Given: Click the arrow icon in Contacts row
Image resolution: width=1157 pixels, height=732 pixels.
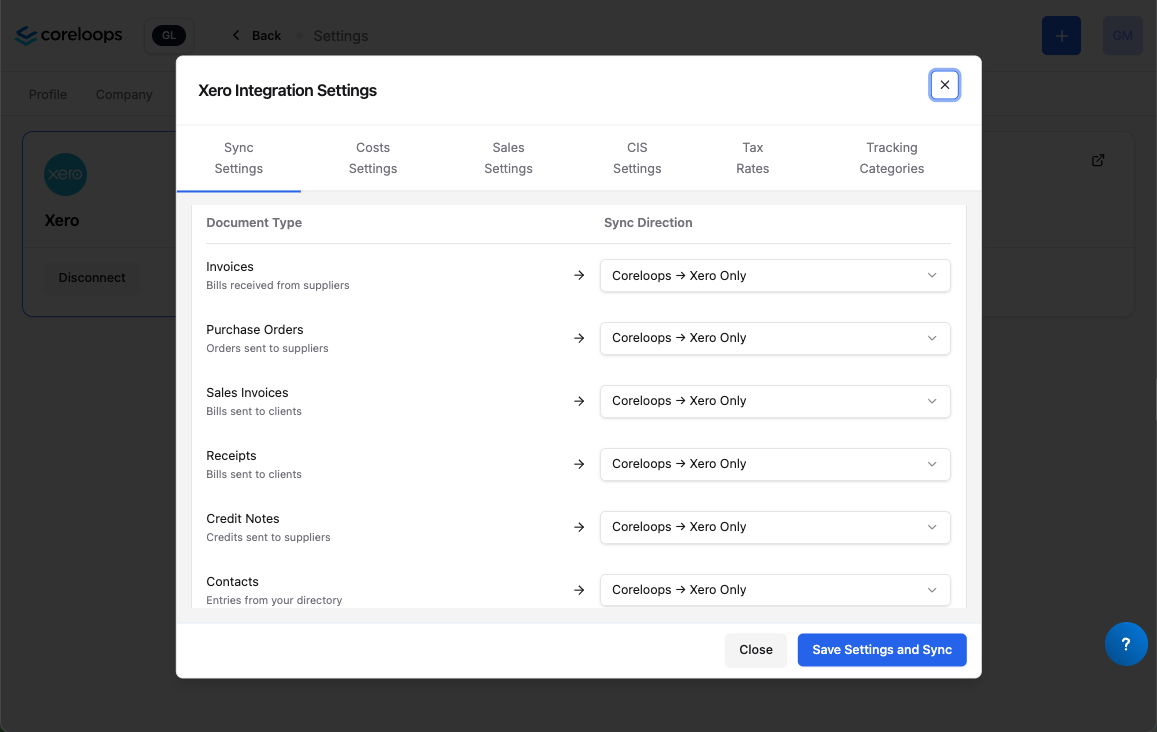Looking at the screenshot, I should (x=579, y=590).
